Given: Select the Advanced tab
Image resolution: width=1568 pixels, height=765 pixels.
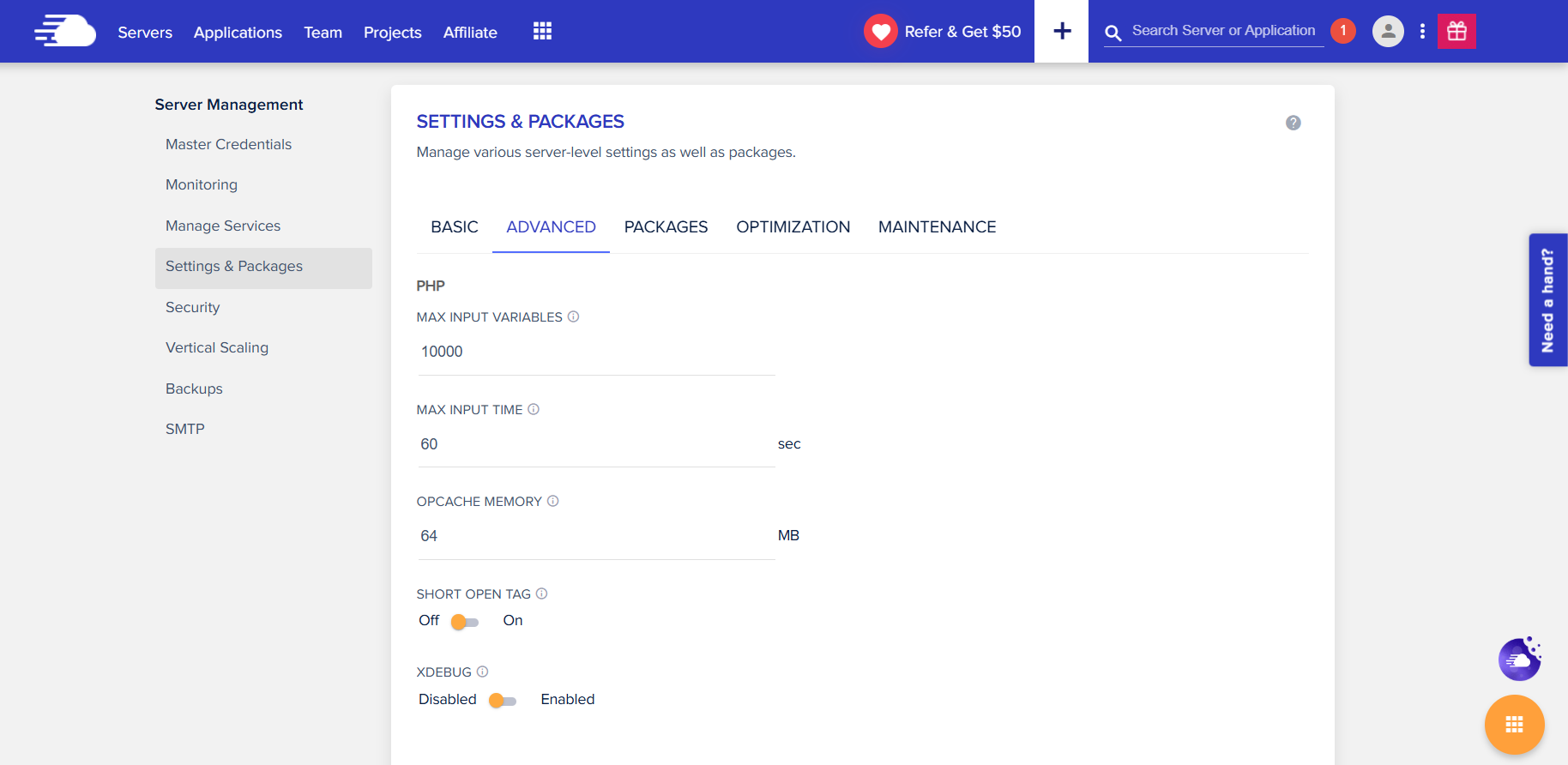Looking at the screenshot, I should coord(551,227).
